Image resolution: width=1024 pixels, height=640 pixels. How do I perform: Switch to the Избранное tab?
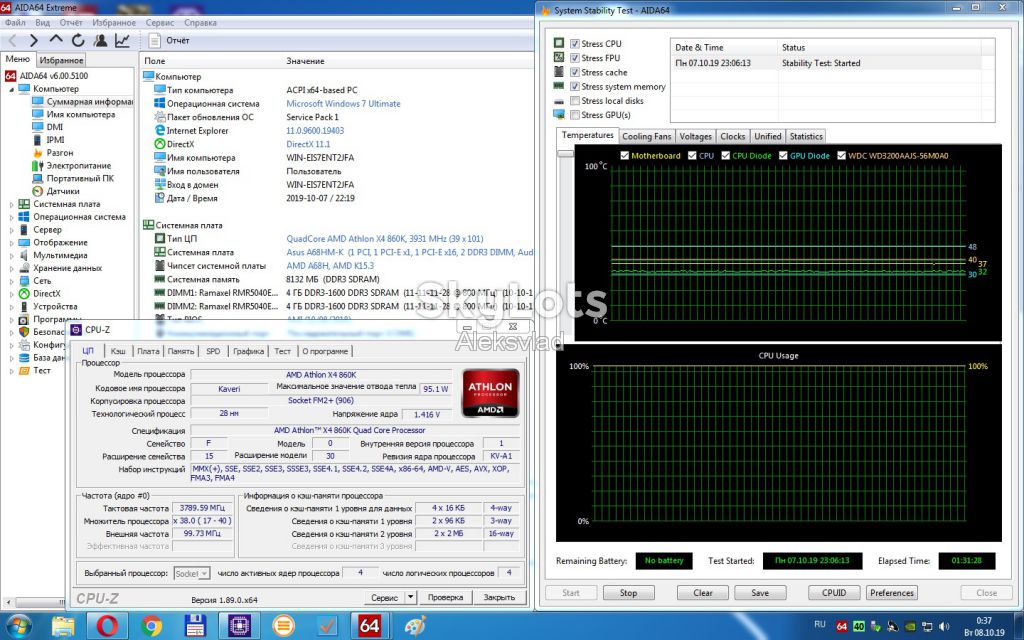coord(61,59)
